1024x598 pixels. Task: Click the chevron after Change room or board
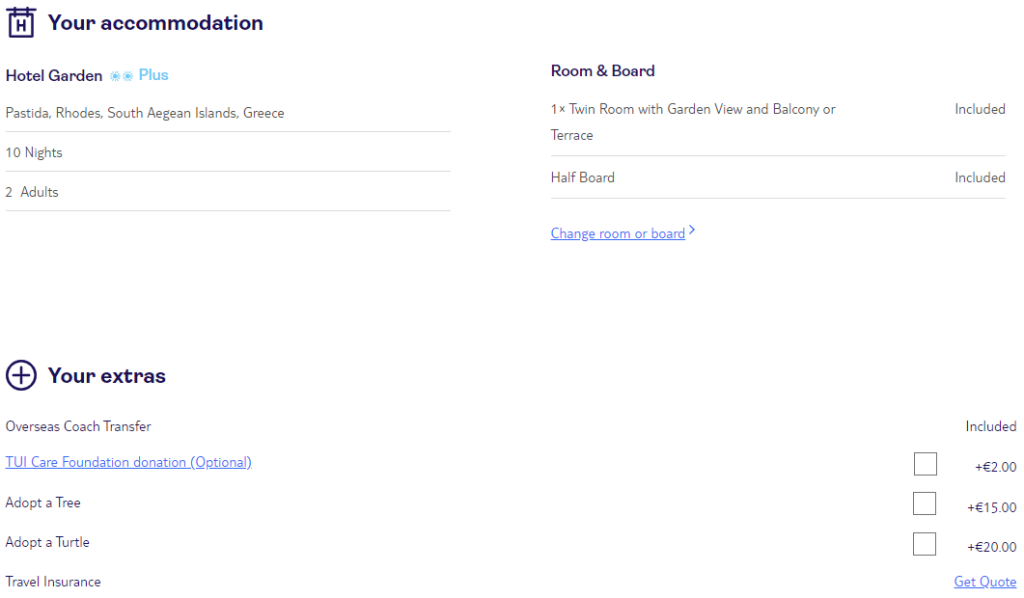tap(692, 230)
